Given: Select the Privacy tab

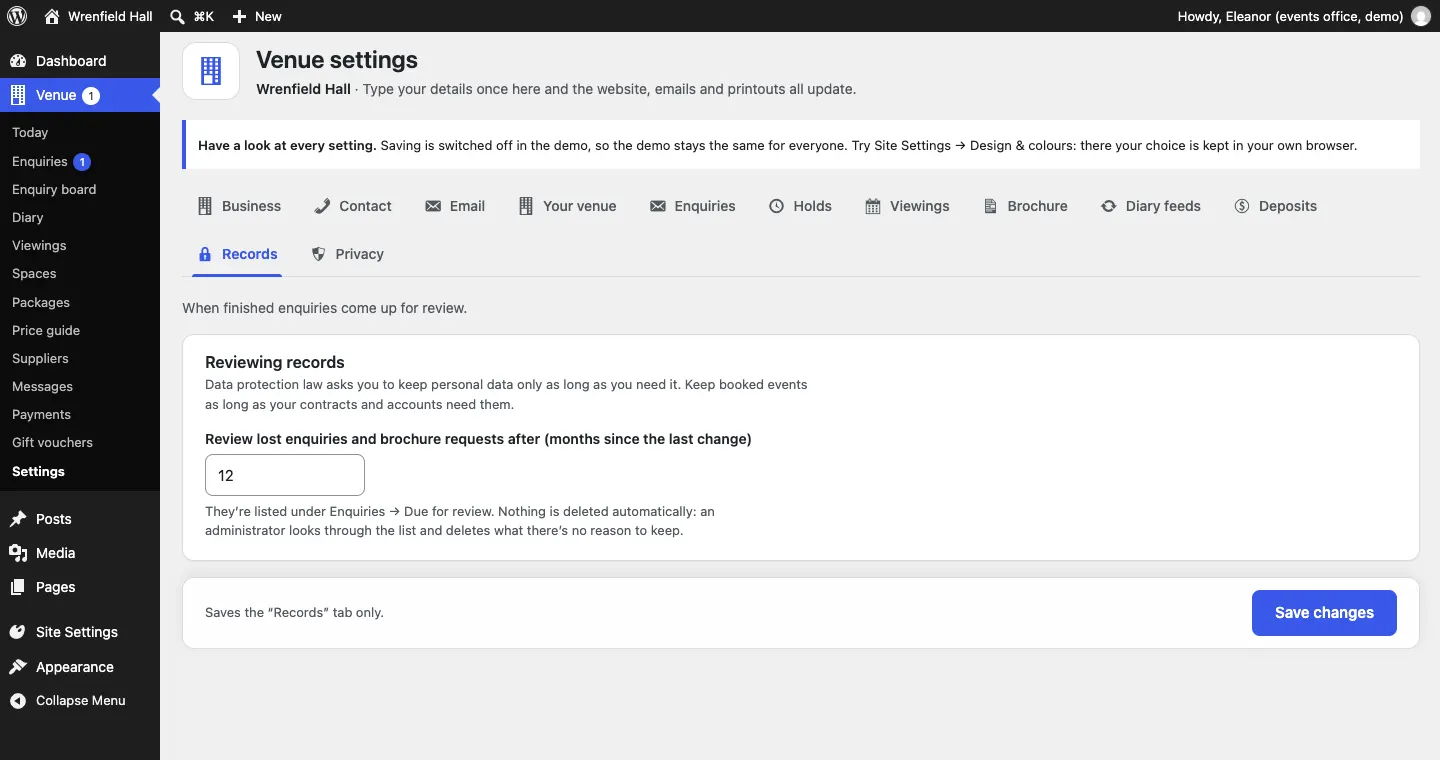Looking at the screenshot, I should pos(347,254).
